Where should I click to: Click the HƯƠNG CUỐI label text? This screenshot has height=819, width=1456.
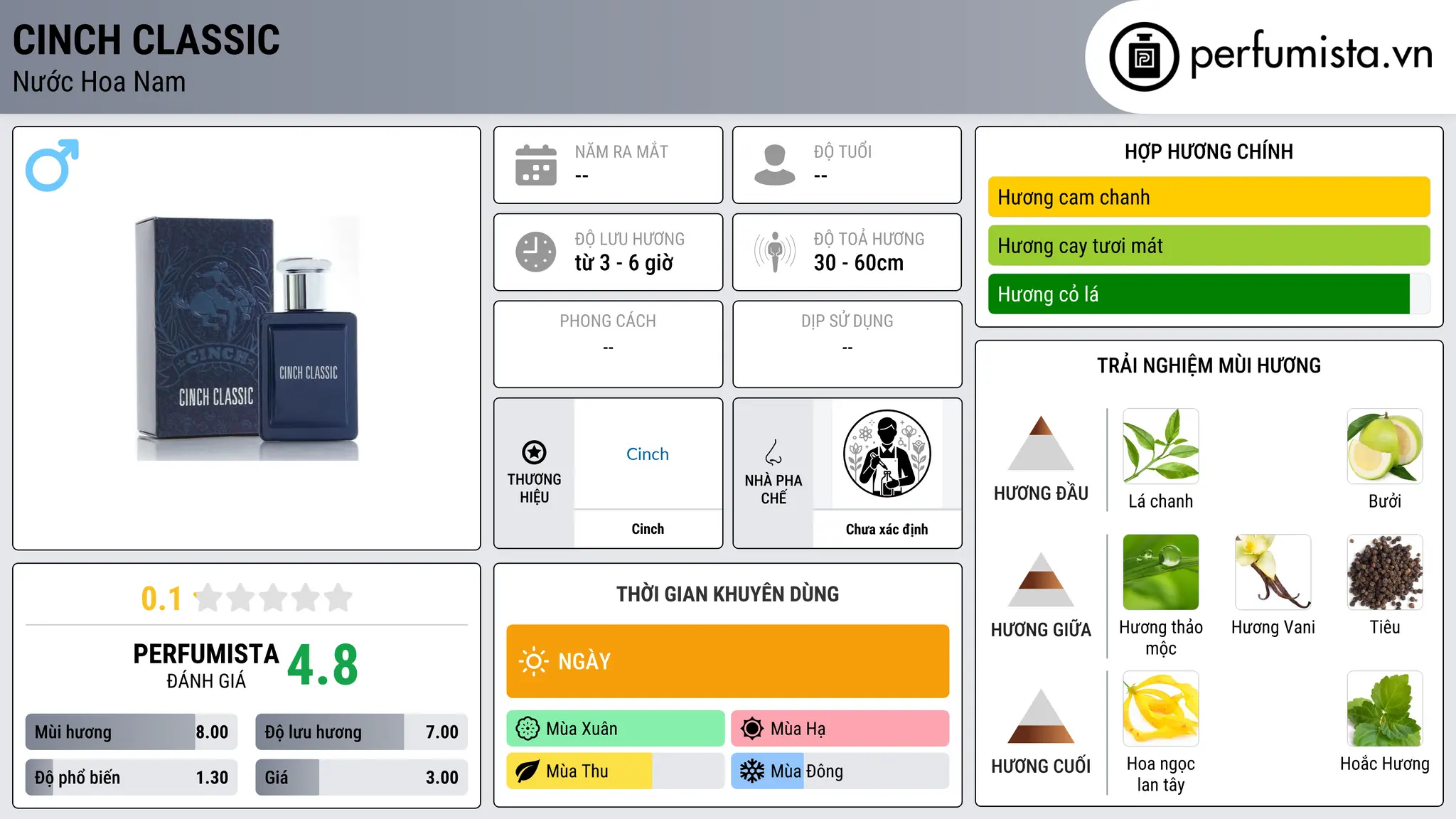click(x=1042, y=766)
